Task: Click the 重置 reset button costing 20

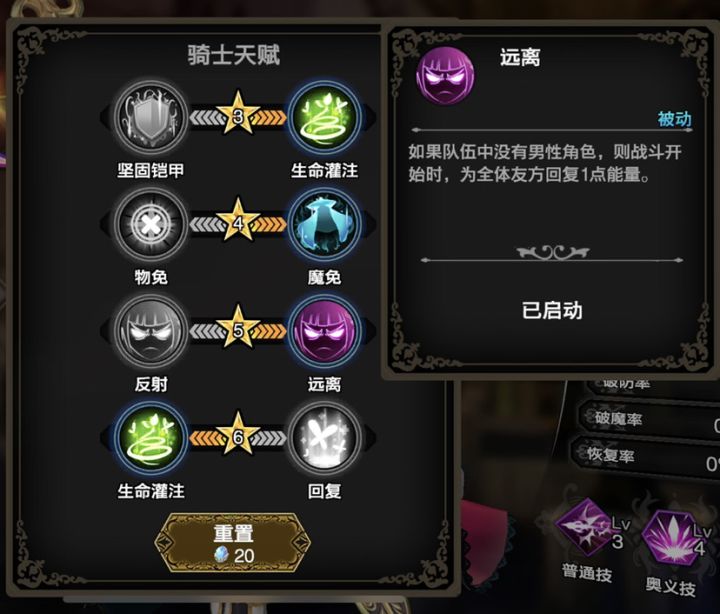Action: (x=233, y=543)
